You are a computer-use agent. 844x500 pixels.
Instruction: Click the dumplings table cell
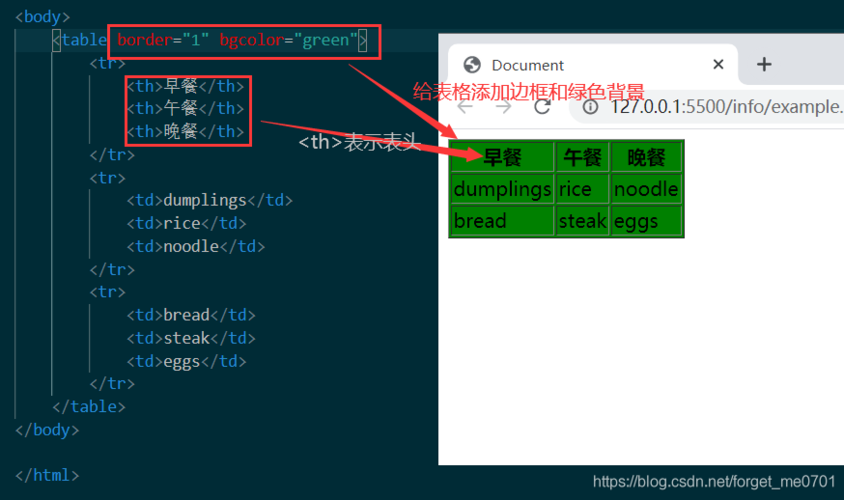502,189
